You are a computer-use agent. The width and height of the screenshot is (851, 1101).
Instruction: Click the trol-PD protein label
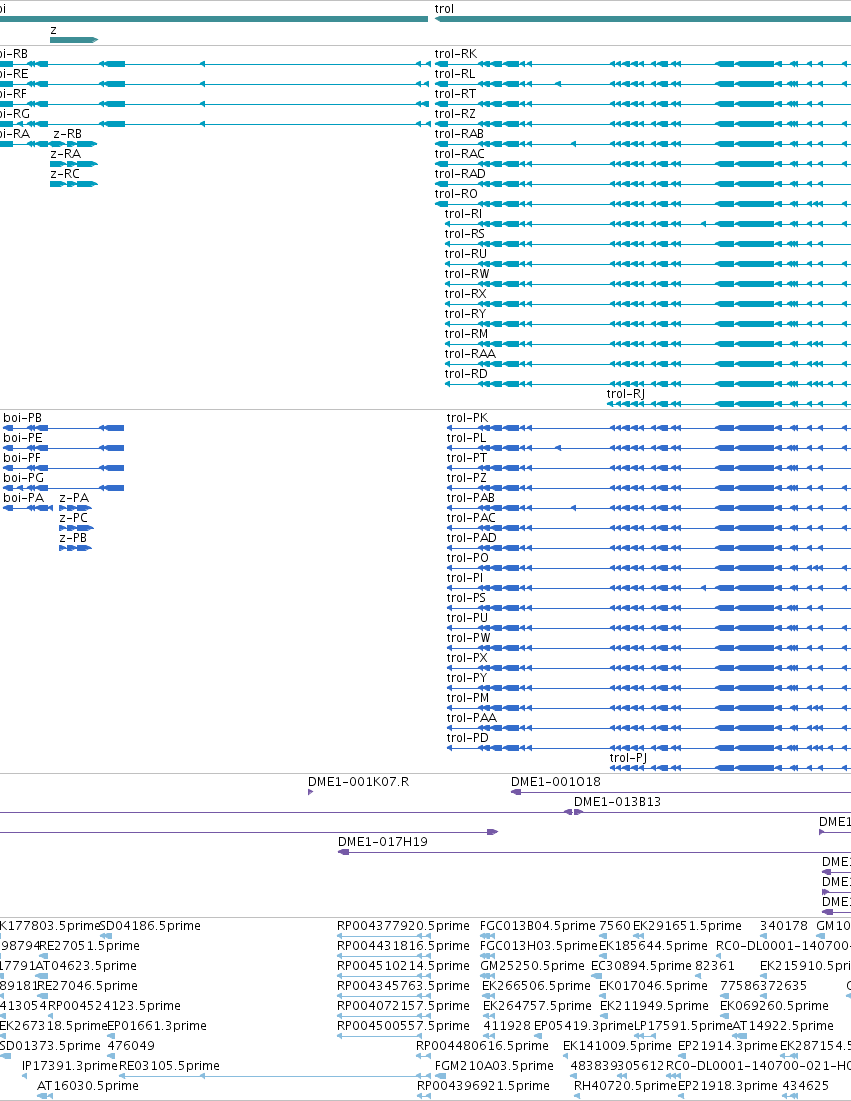[467, 738]
